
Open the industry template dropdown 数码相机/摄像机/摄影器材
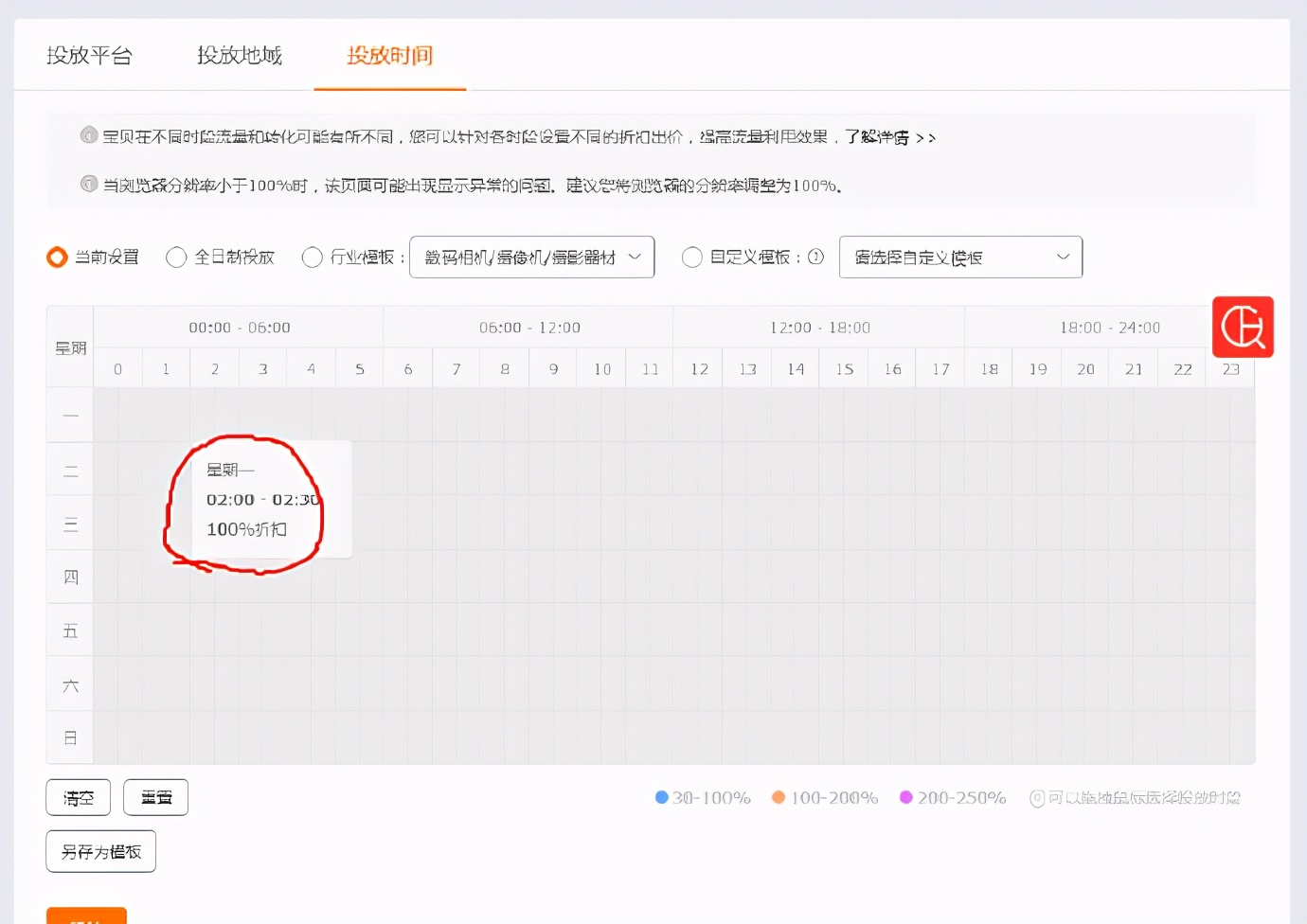(531, 257)
